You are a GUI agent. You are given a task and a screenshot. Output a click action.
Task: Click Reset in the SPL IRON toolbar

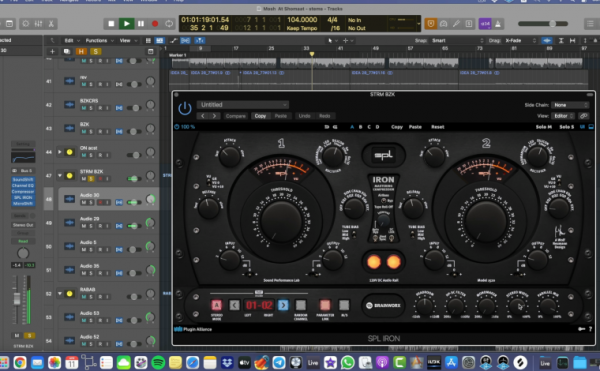pos(438,127)
